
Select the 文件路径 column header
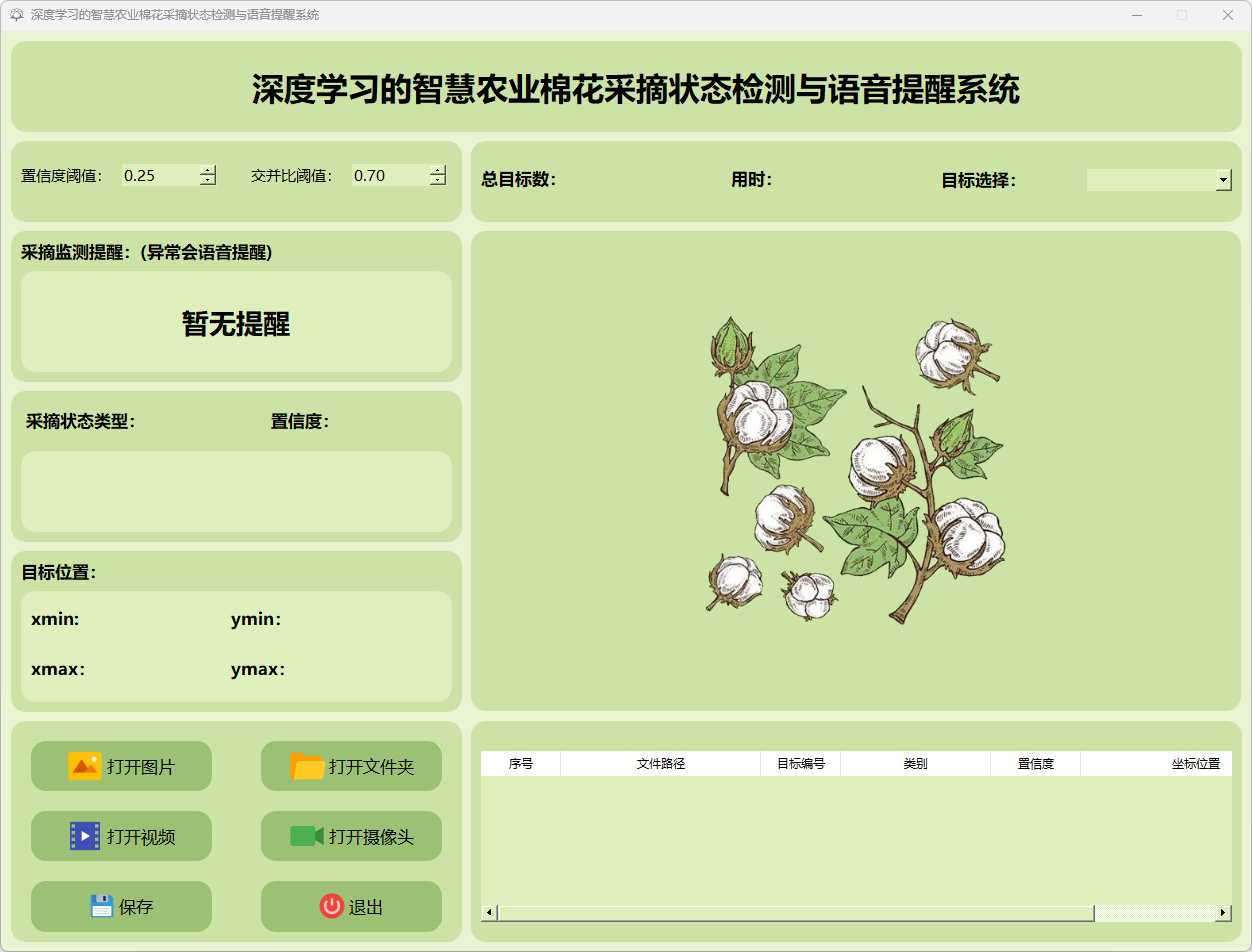(660, 764)
